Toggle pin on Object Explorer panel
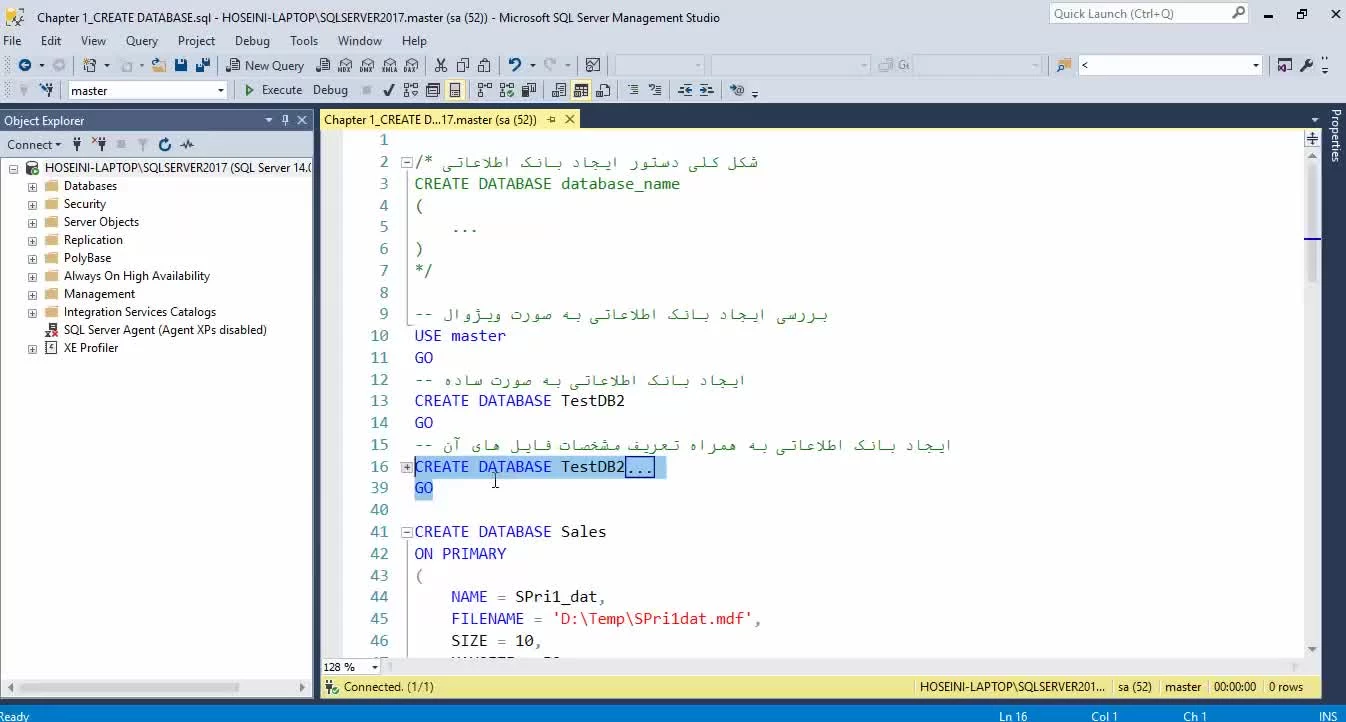 coord(285,120)
